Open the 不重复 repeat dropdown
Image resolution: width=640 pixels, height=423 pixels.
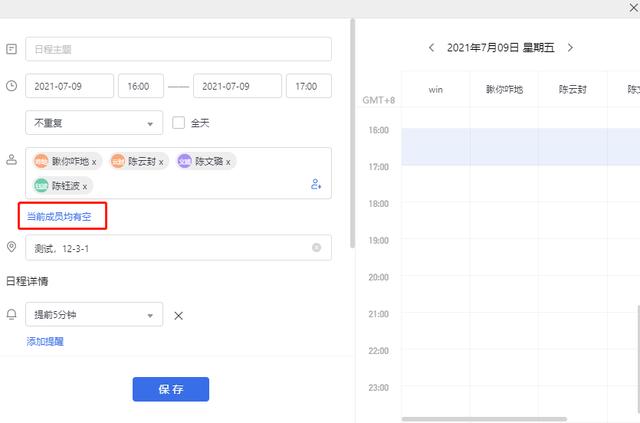pos(93,123)
